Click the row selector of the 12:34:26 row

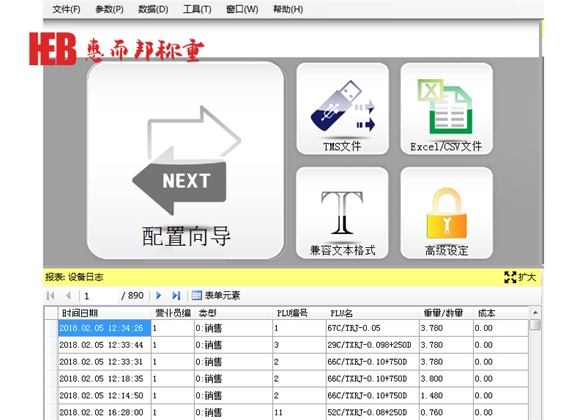tap(51, 328)
